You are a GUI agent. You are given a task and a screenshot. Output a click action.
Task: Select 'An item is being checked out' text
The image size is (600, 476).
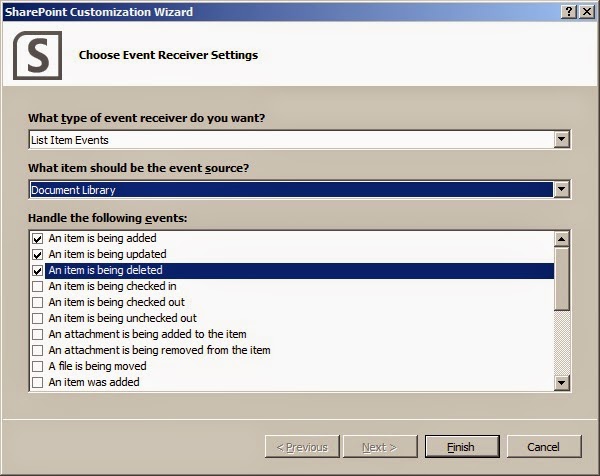click(x=116, y=302)
